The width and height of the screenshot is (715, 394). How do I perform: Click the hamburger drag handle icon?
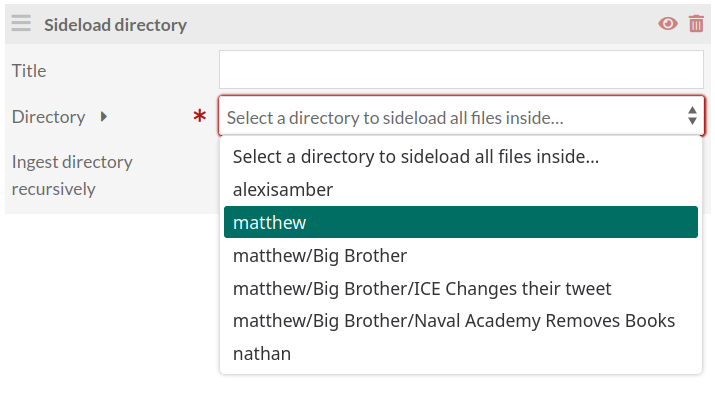(21, 23)
